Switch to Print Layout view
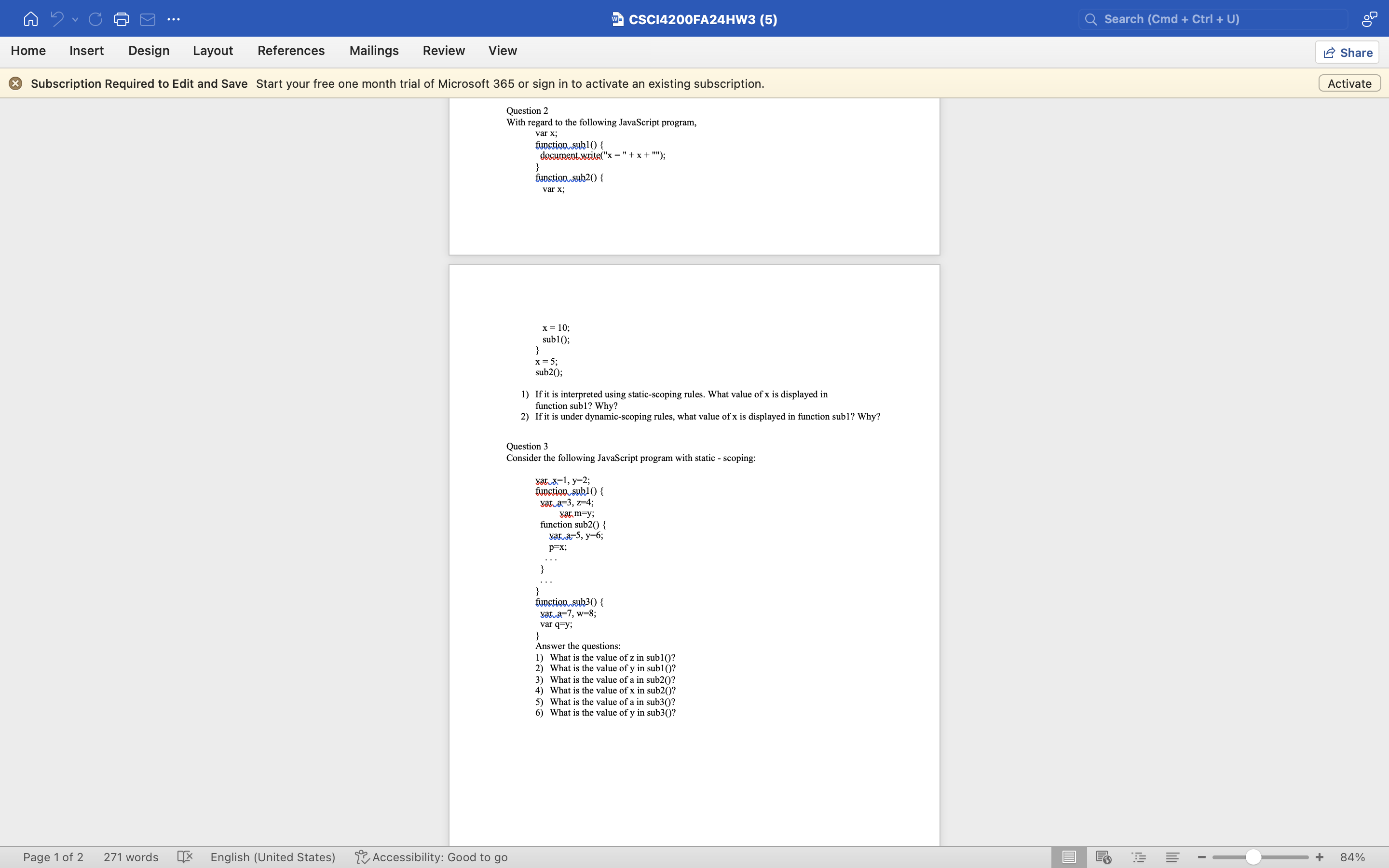This screenshot has width=1389, height=868. [x=1069, y=856]
